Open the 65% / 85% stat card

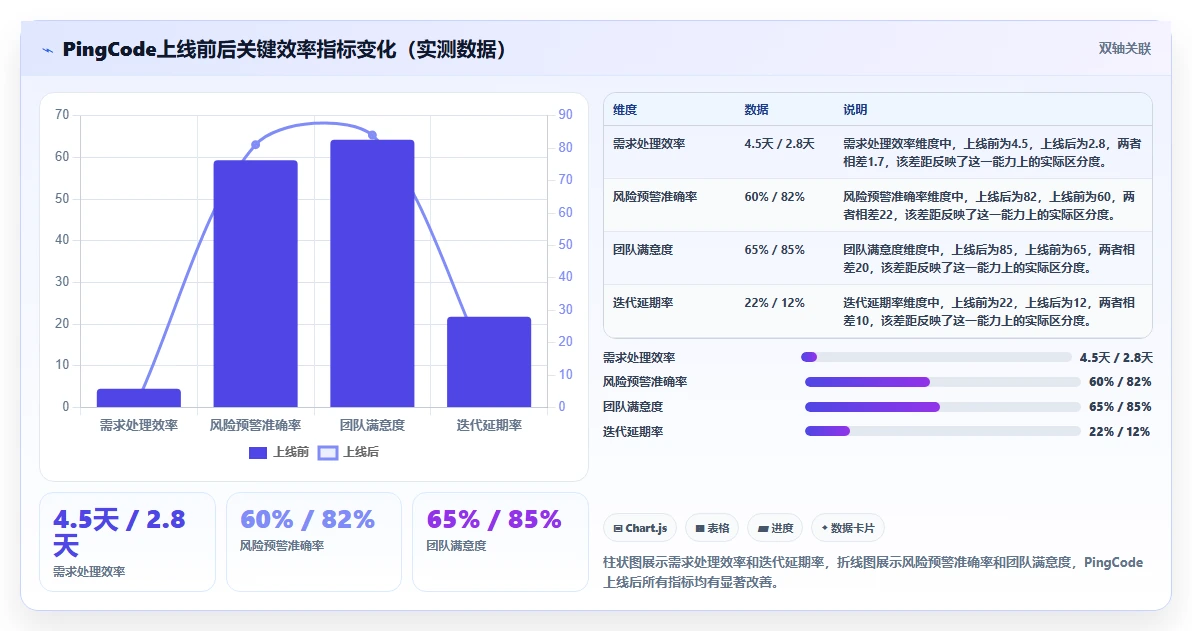tap(500, 542)
